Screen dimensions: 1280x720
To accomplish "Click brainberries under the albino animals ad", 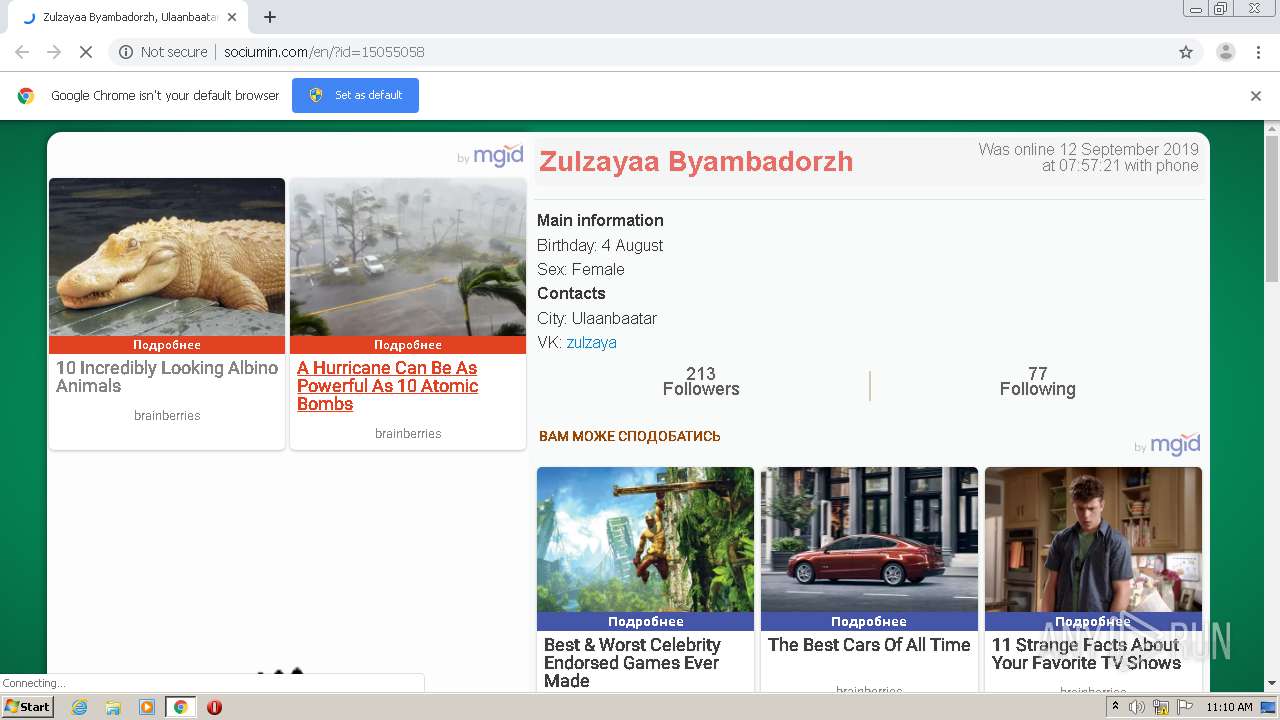I will click(x=167, y=416).
